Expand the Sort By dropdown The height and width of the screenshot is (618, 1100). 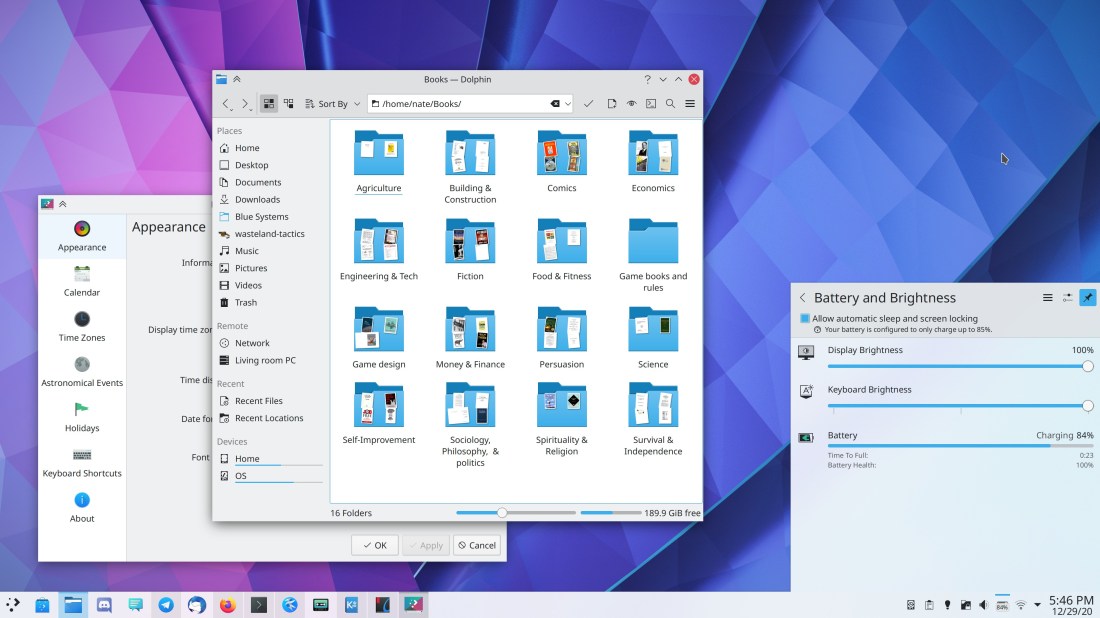333,104
